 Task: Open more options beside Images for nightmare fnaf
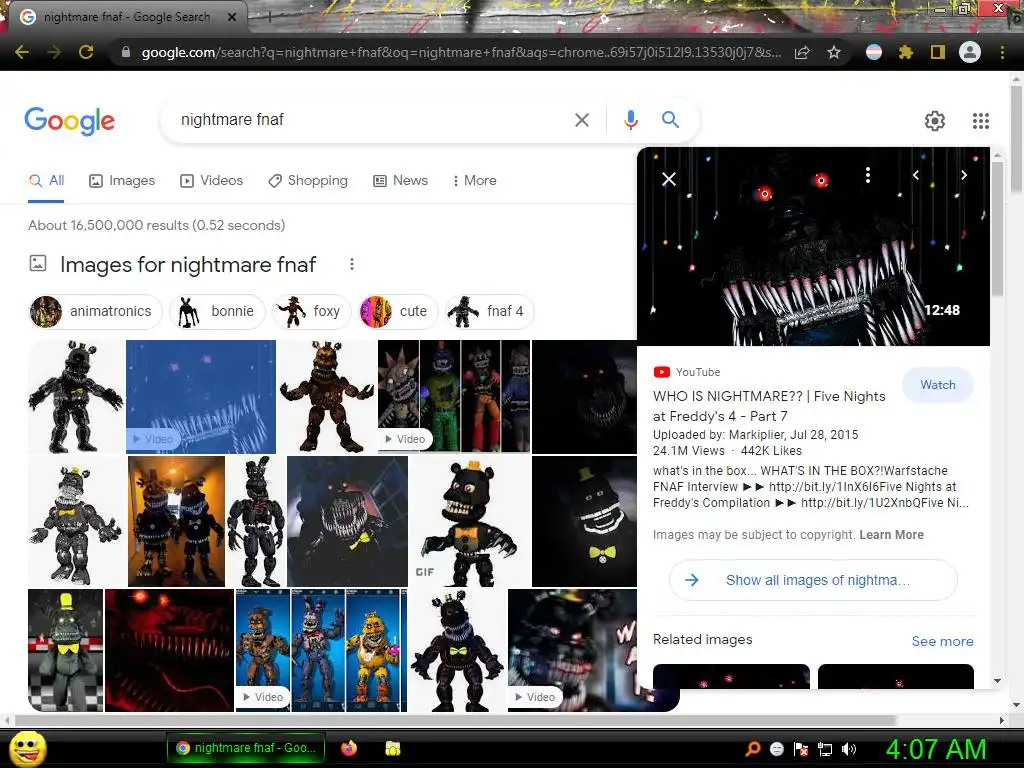352,264
